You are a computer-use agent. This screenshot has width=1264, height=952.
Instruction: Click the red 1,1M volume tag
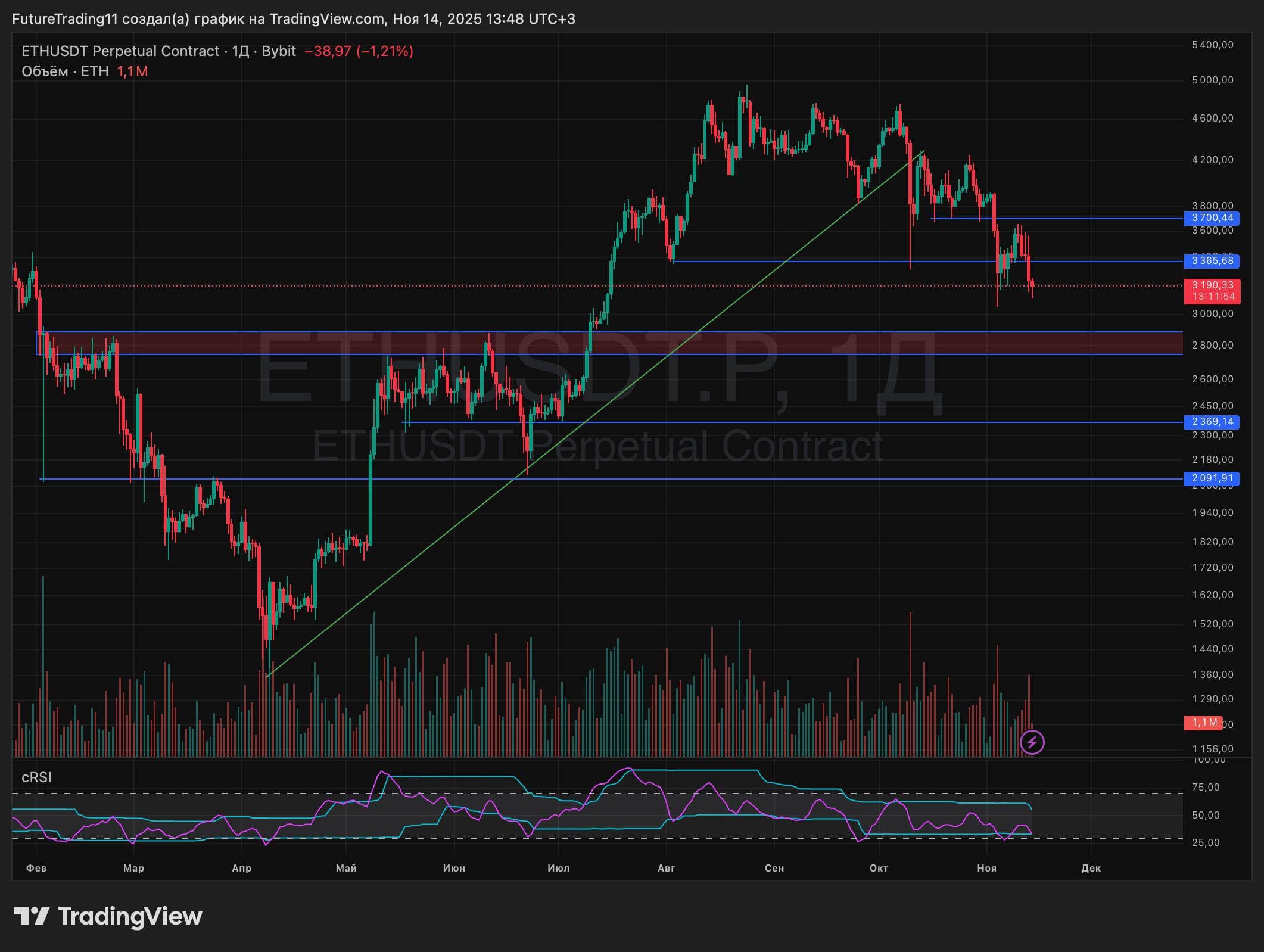[x=1204, y=723]
